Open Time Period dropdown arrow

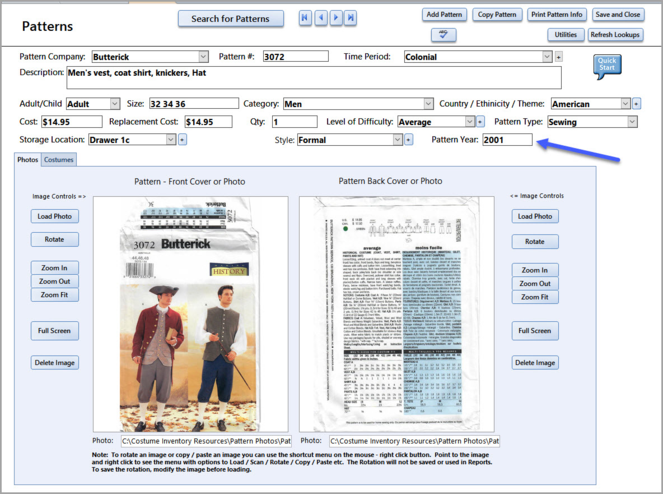(547, 57)
